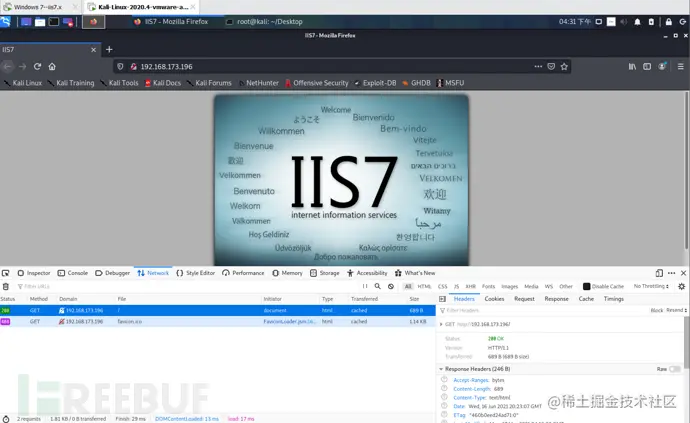Viewport: 690px width, 423px height.
Task: Switch to the Inspector tab
Action: [34, 273]
